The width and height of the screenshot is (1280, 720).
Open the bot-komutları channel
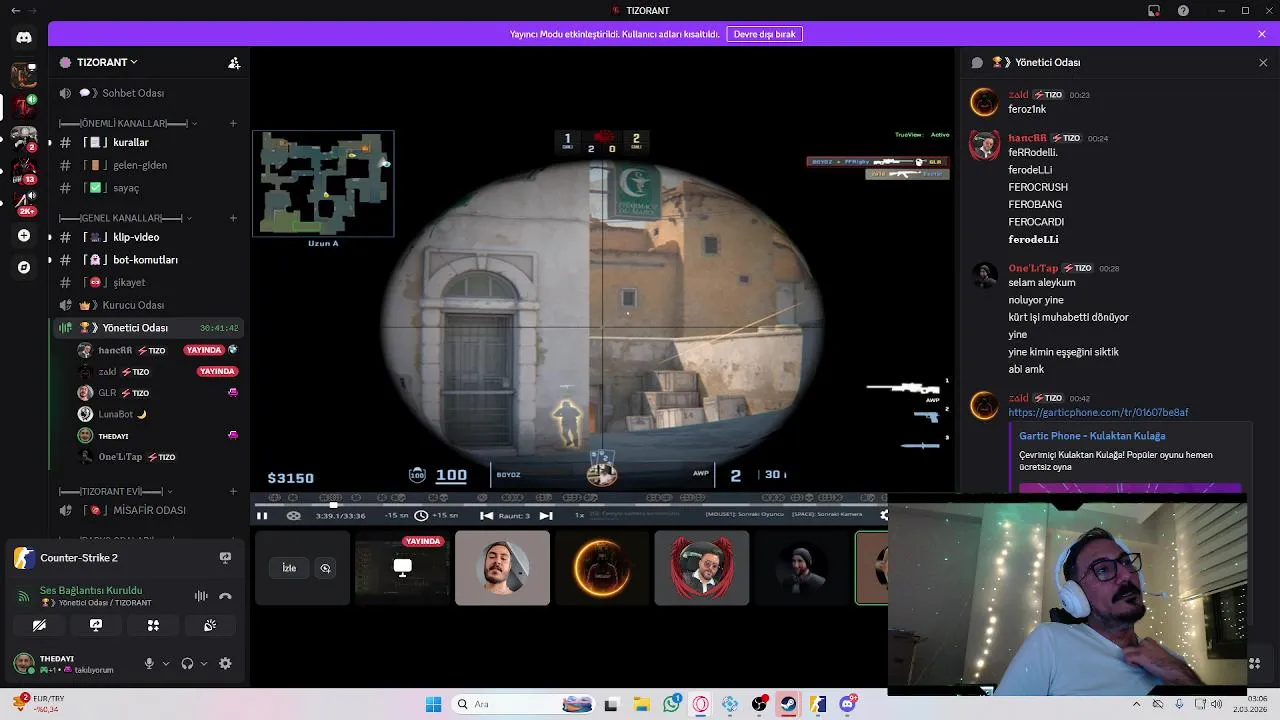[x=149, y=260]
